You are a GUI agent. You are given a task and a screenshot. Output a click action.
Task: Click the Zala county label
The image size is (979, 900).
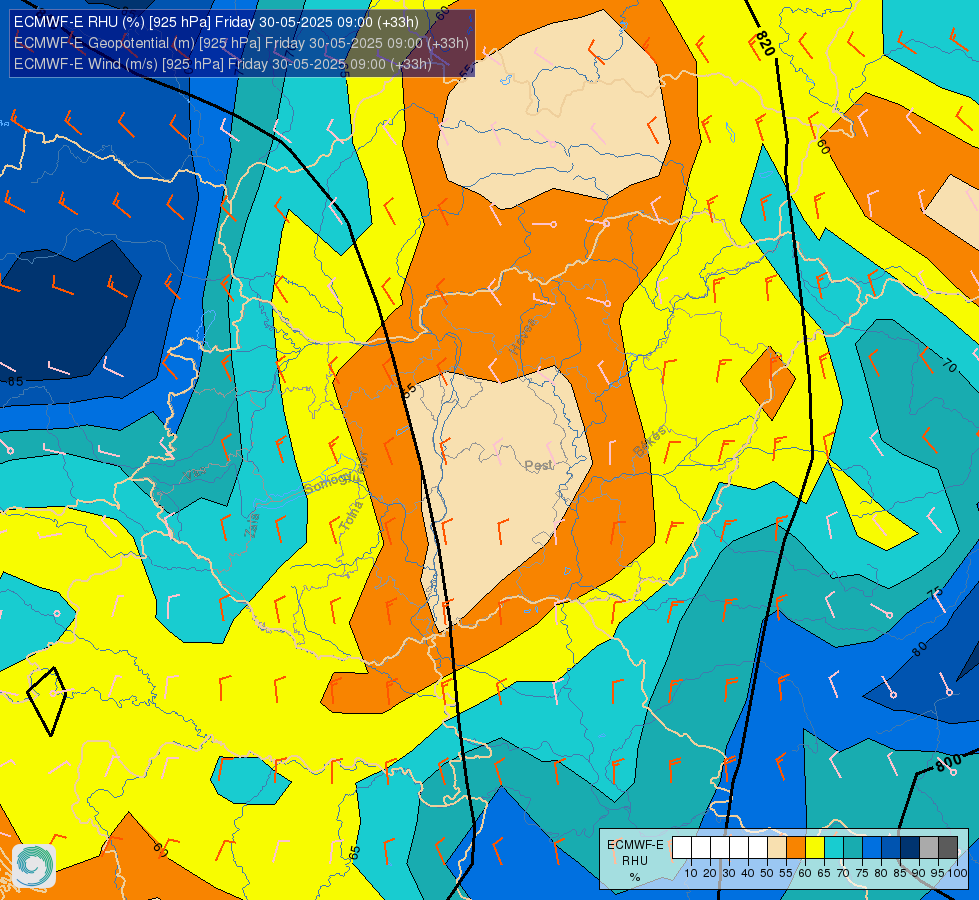click(252, 525)
